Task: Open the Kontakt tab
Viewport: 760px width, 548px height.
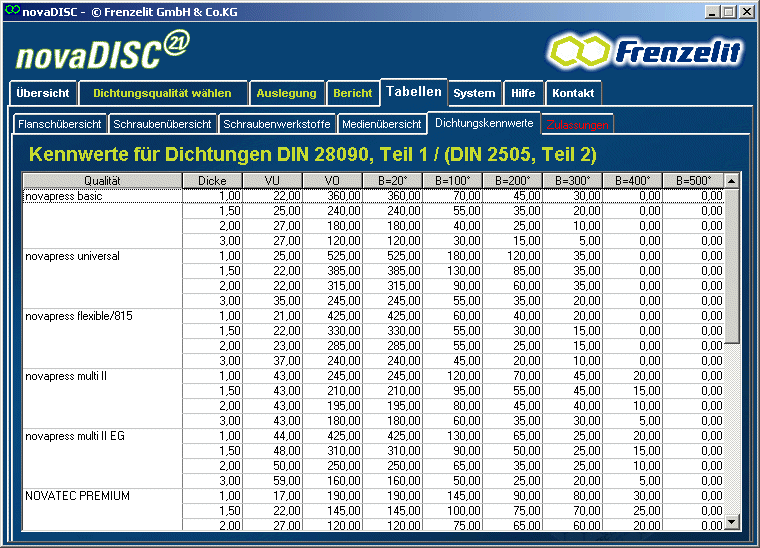Action: (x=573, y=93)
